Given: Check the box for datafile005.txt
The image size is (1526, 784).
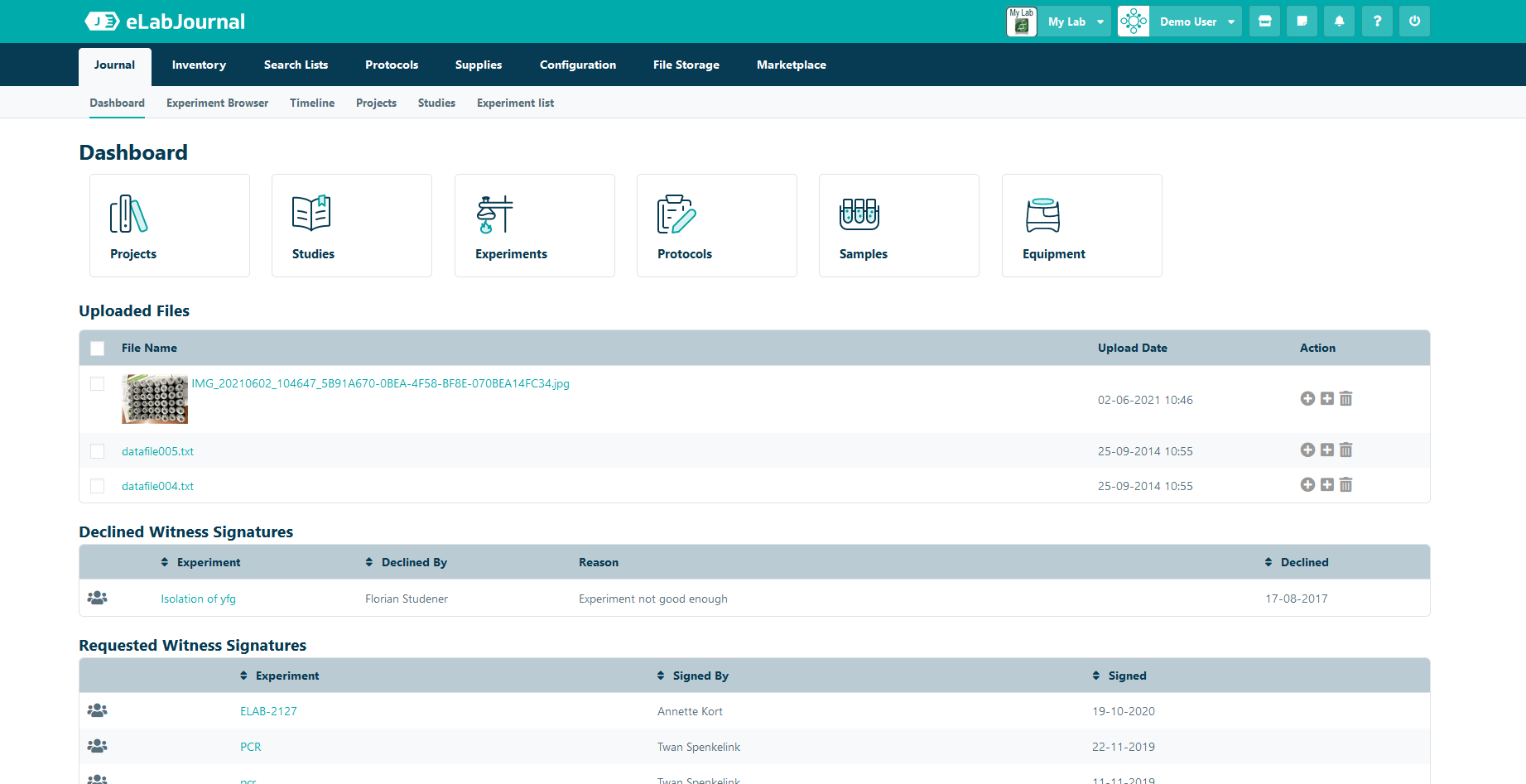Looking at the screenshot, I should [98, 451].
